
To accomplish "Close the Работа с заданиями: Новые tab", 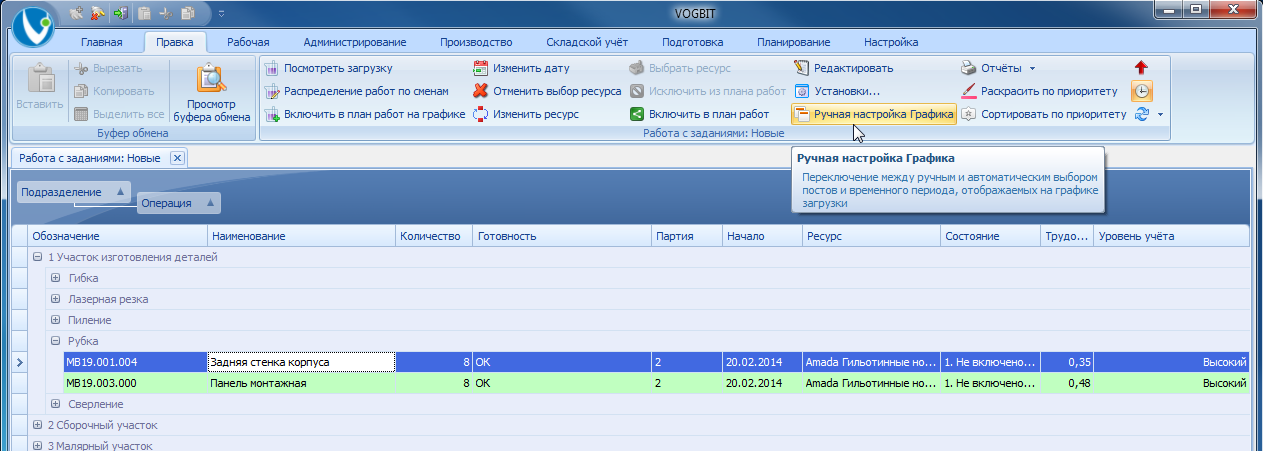I will pyautogui.click(x=176, y=158).
